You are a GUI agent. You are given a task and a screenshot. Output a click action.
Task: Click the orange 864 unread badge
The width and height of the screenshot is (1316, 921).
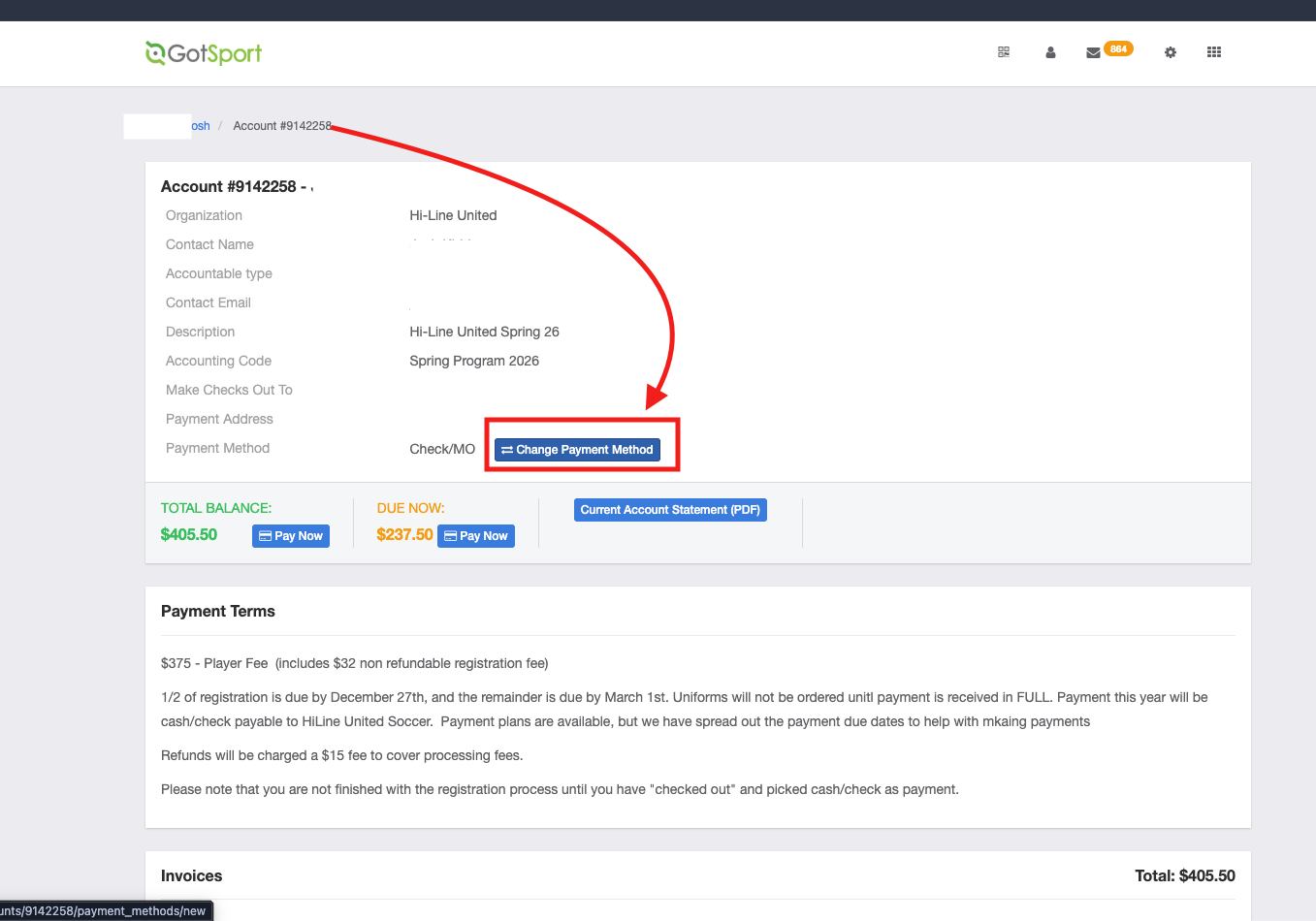pos(1118,48)
